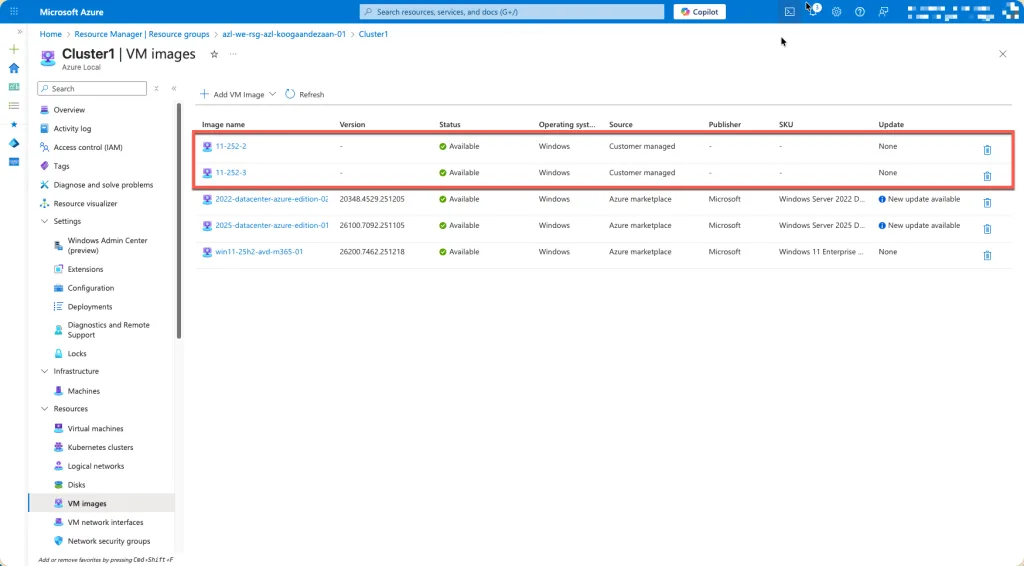Screen dimensions: 1024x566
Task: Open the portal hamburger menu
Action: pos(14,12)
